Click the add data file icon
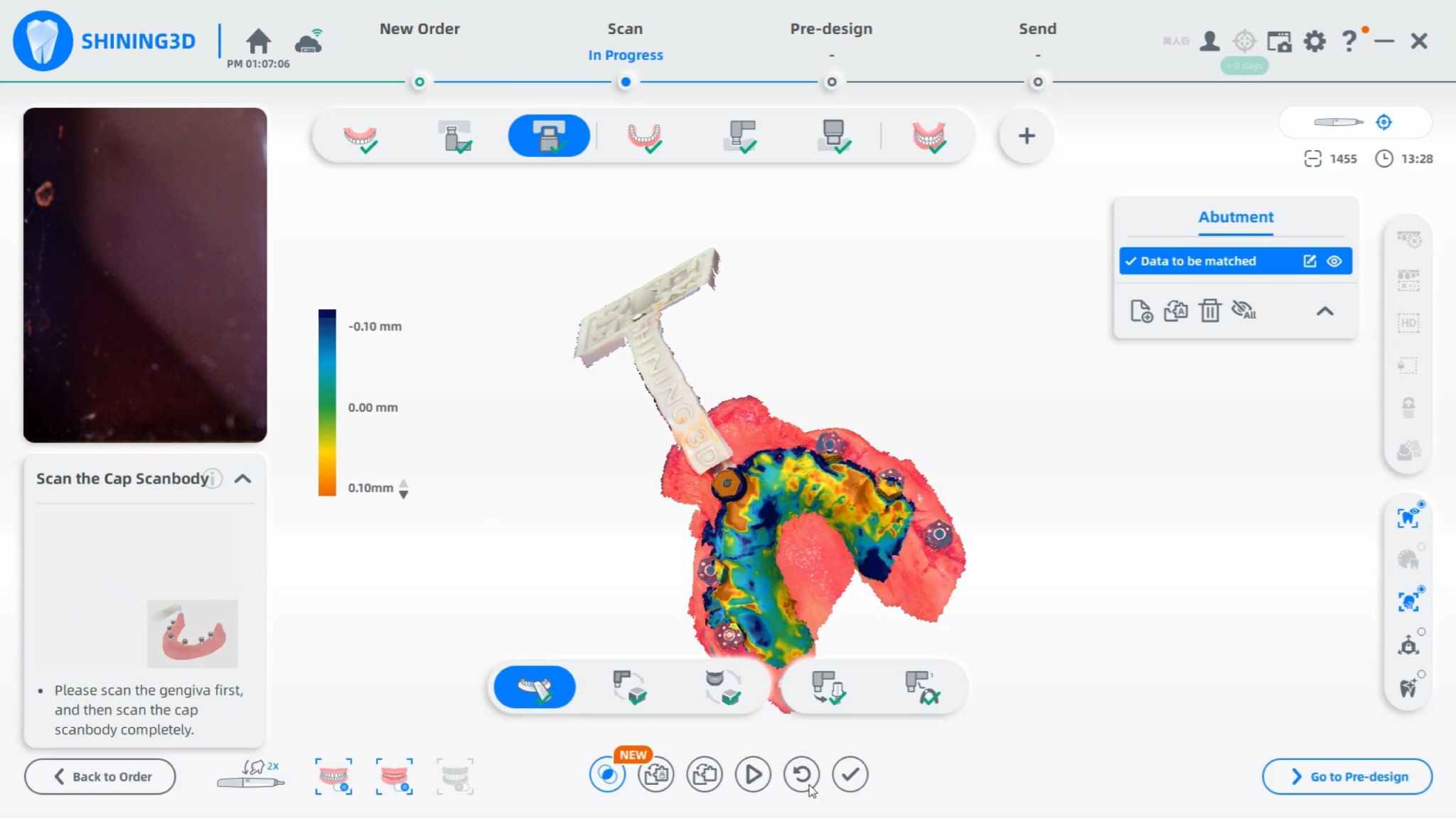The height and width of the screenshot is (819, 1456). point(1141,311)
